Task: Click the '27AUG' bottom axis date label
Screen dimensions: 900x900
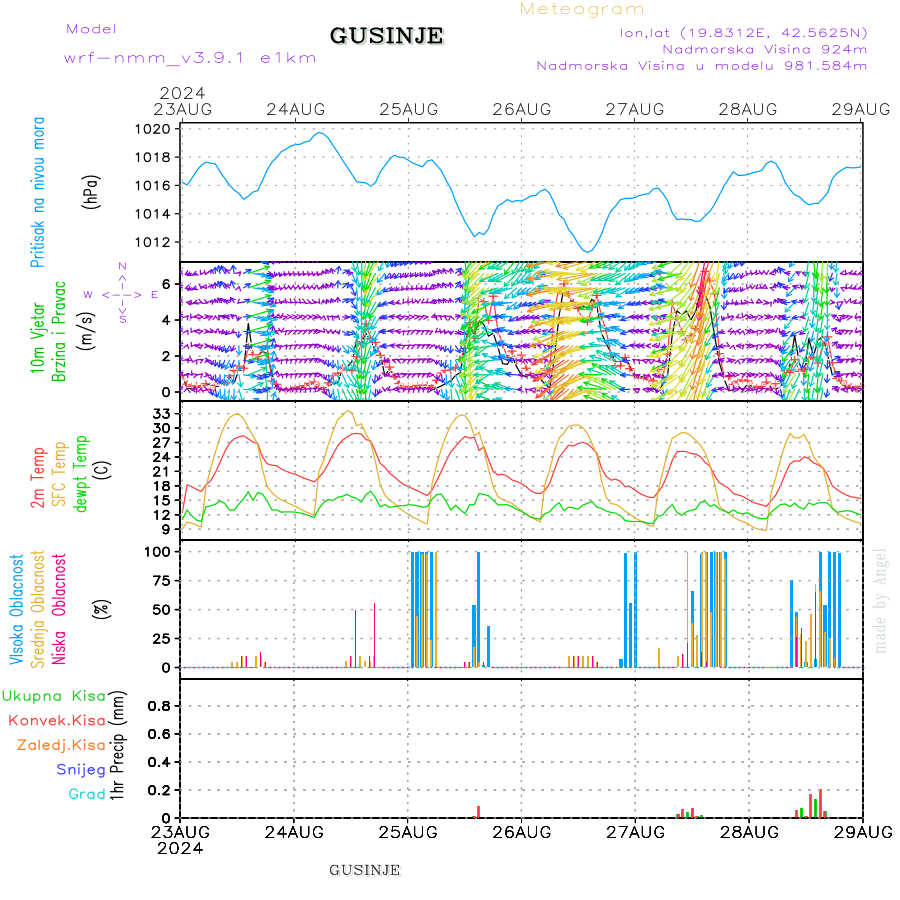Action: tap(635, 832)
